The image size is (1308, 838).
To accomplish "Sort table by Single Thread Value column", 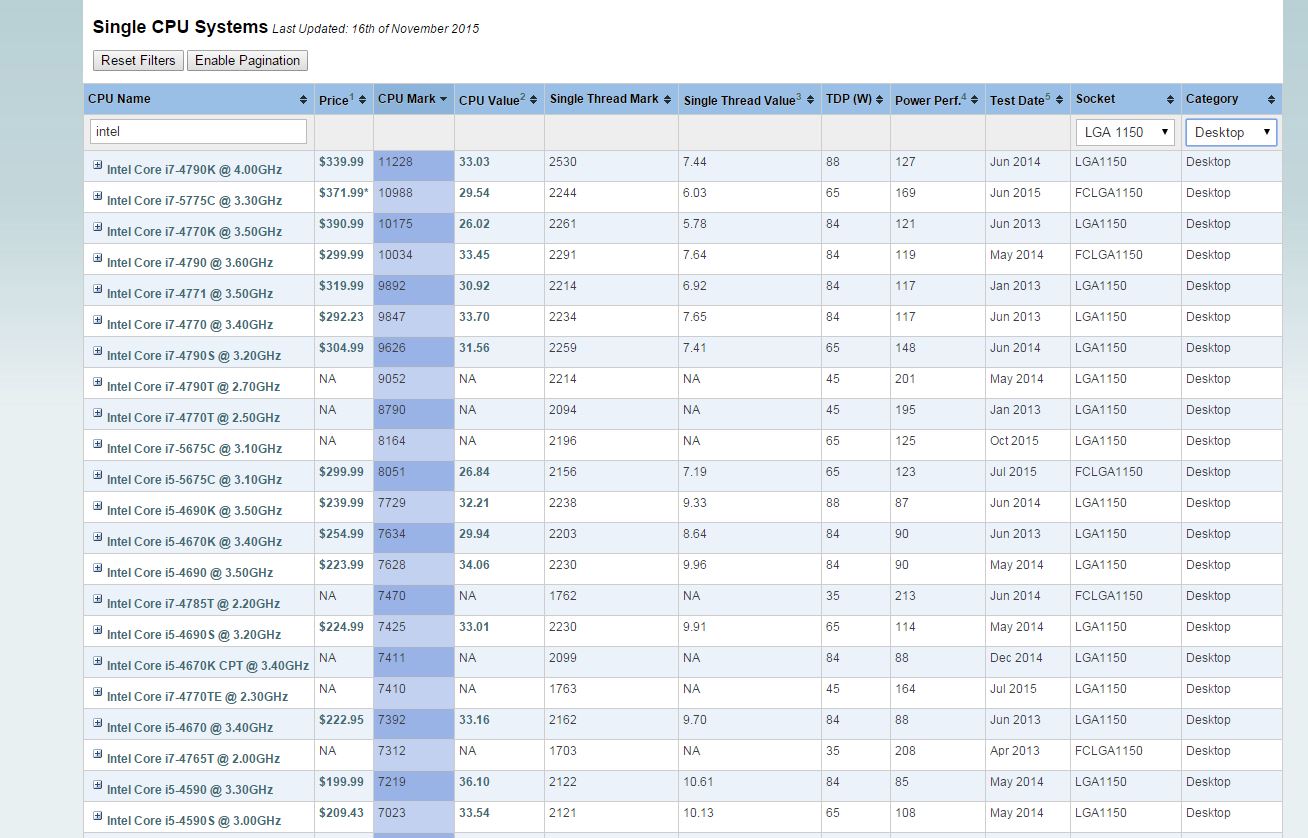I will [x=749, y=99].
